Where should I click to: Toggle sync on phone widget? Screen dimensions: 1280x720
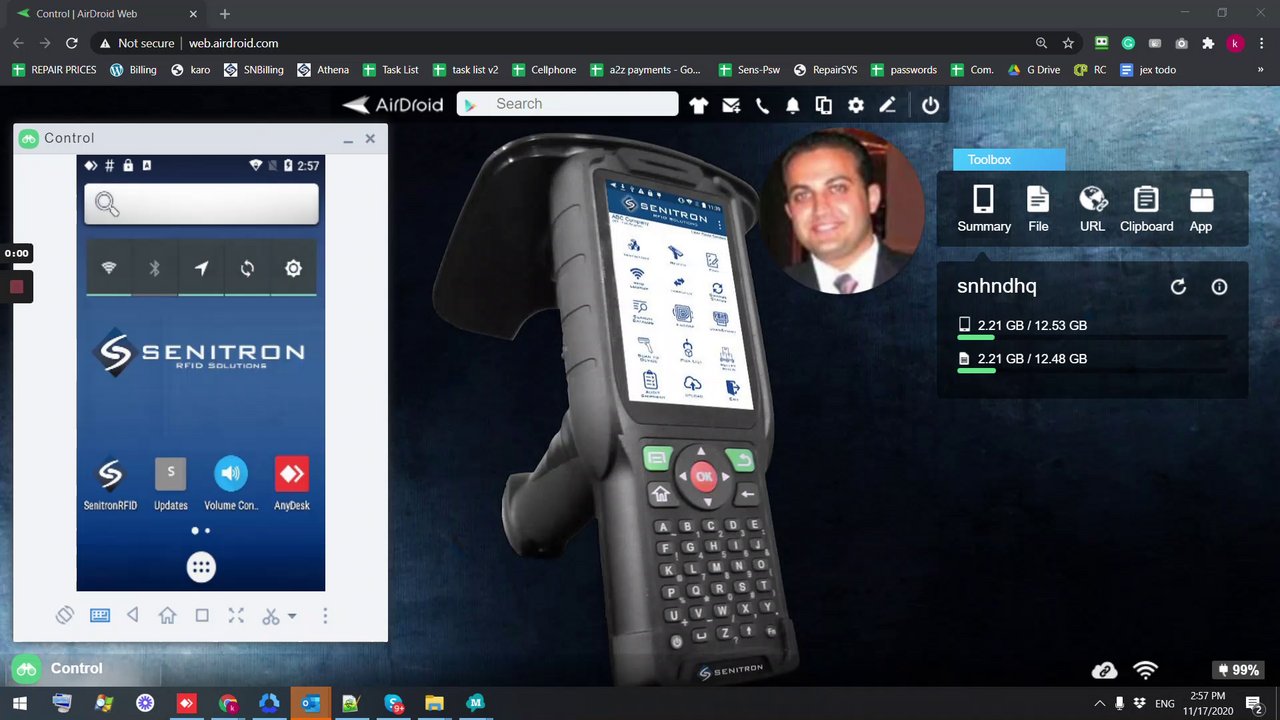pyautogui.click(x=247, y=268)
